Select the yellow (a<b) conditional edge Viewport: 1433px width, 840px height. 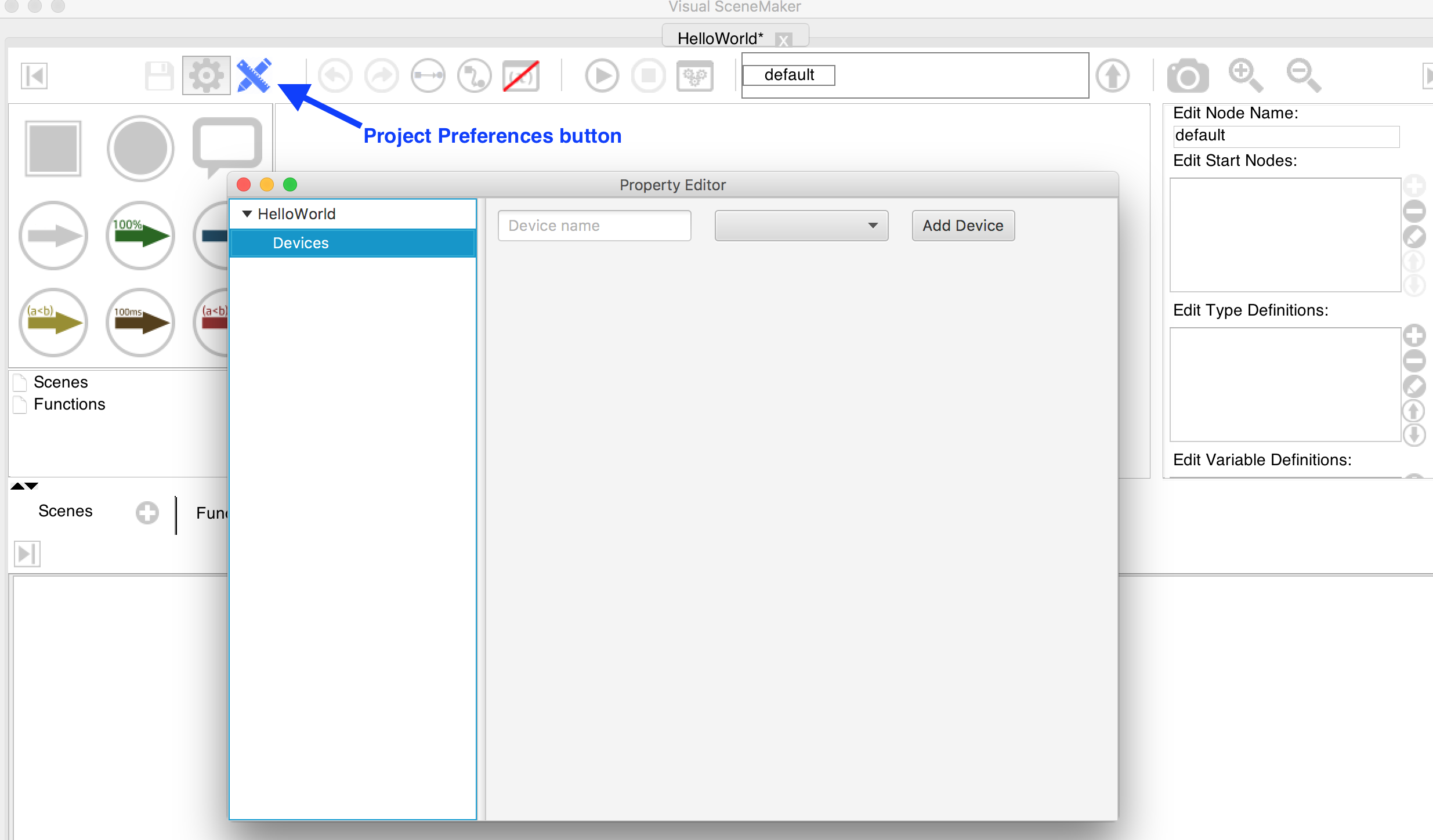pyautogui.click(x=53, y=322)
